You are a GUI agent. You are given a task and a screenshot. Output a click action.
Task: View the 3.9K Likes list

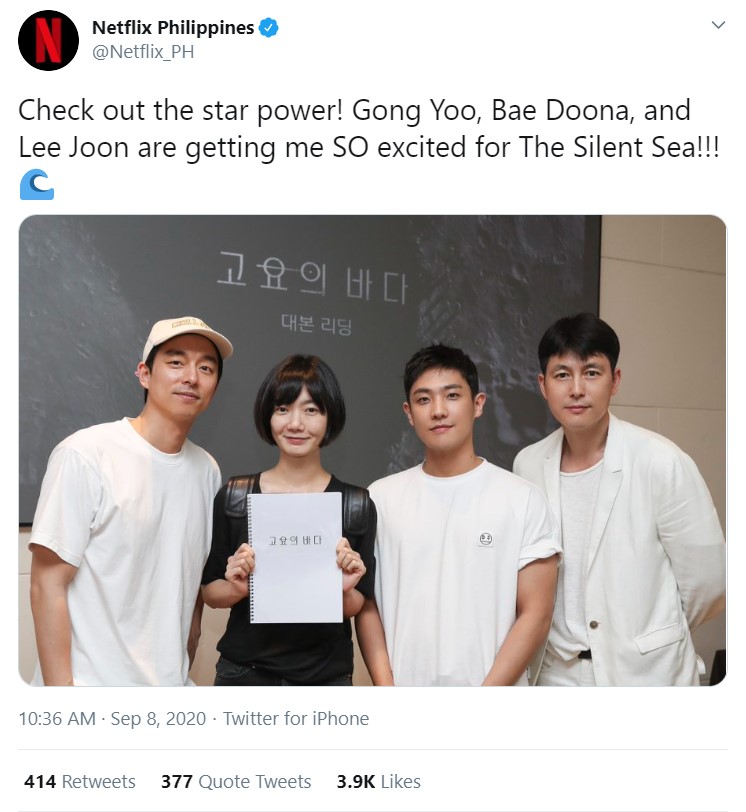378,781
